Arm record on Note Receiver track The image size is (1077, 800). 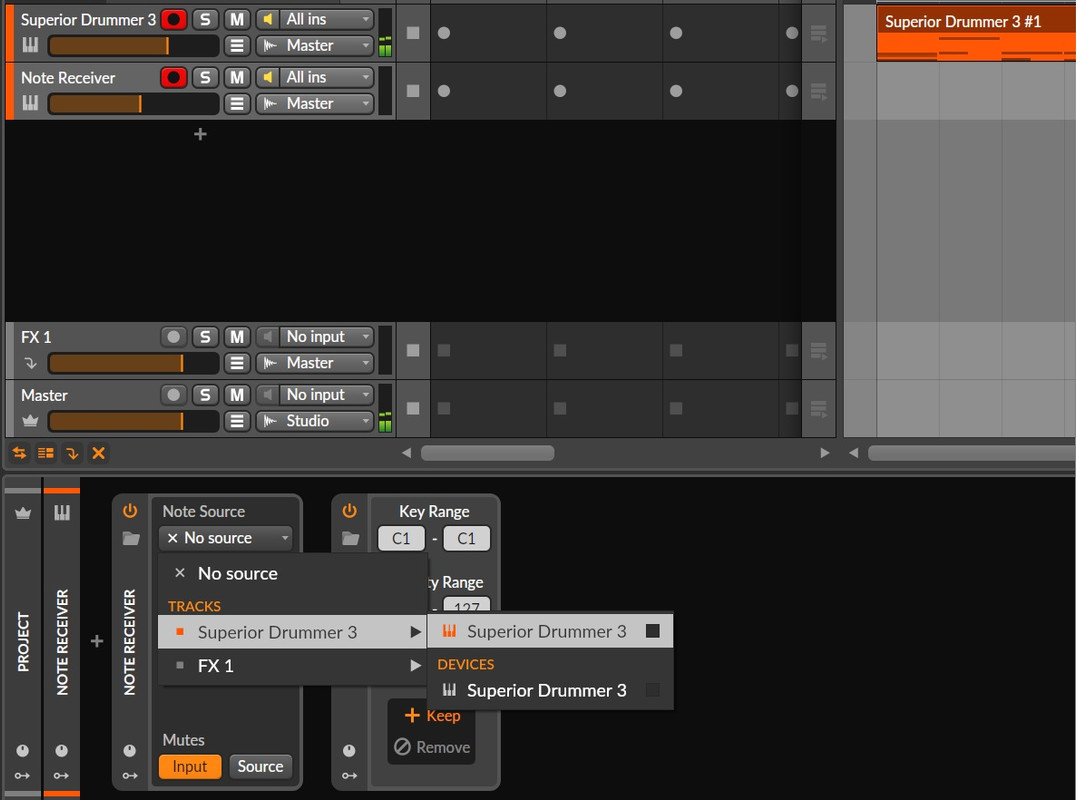[x=173, y=78]
